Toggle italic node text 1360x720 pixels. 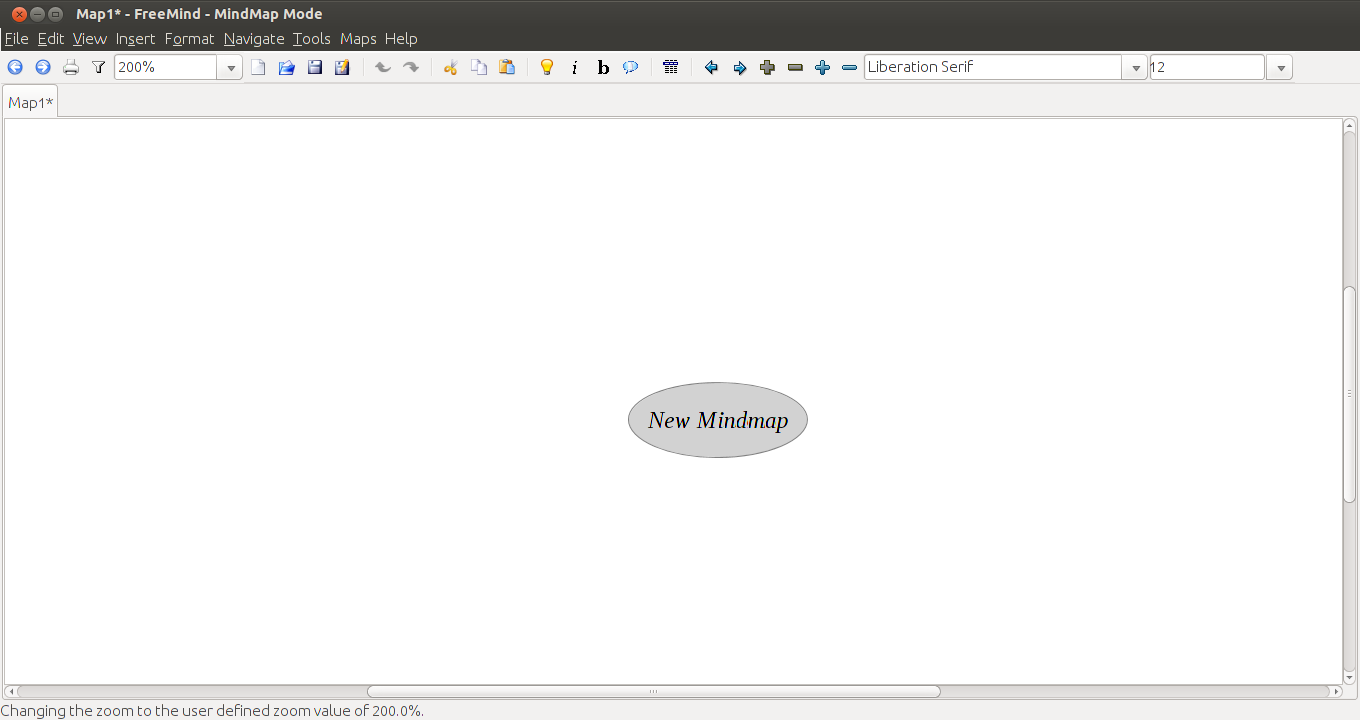click(x=575, y=67)
